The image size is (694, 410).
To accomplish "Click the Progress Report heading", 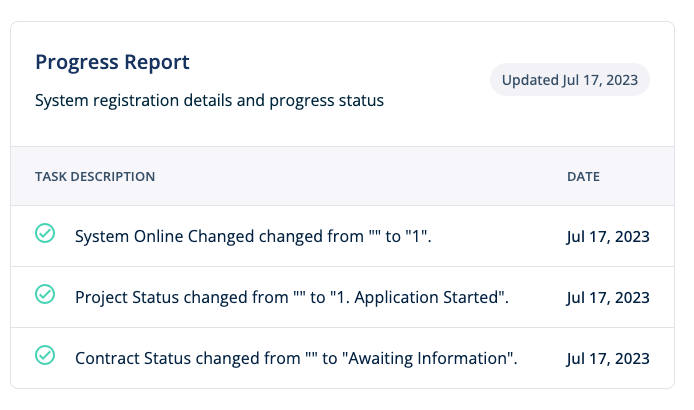I will click(x=113, y=62).
